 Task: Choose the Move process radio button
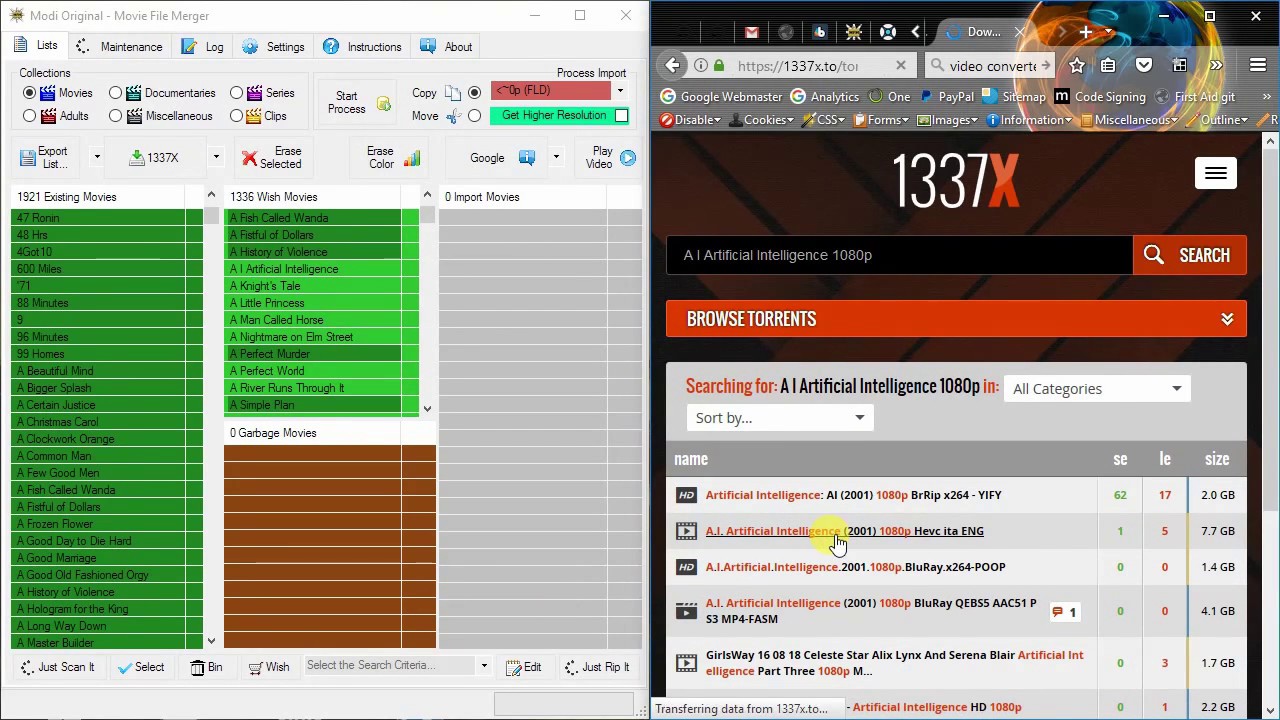coord(474,116)
